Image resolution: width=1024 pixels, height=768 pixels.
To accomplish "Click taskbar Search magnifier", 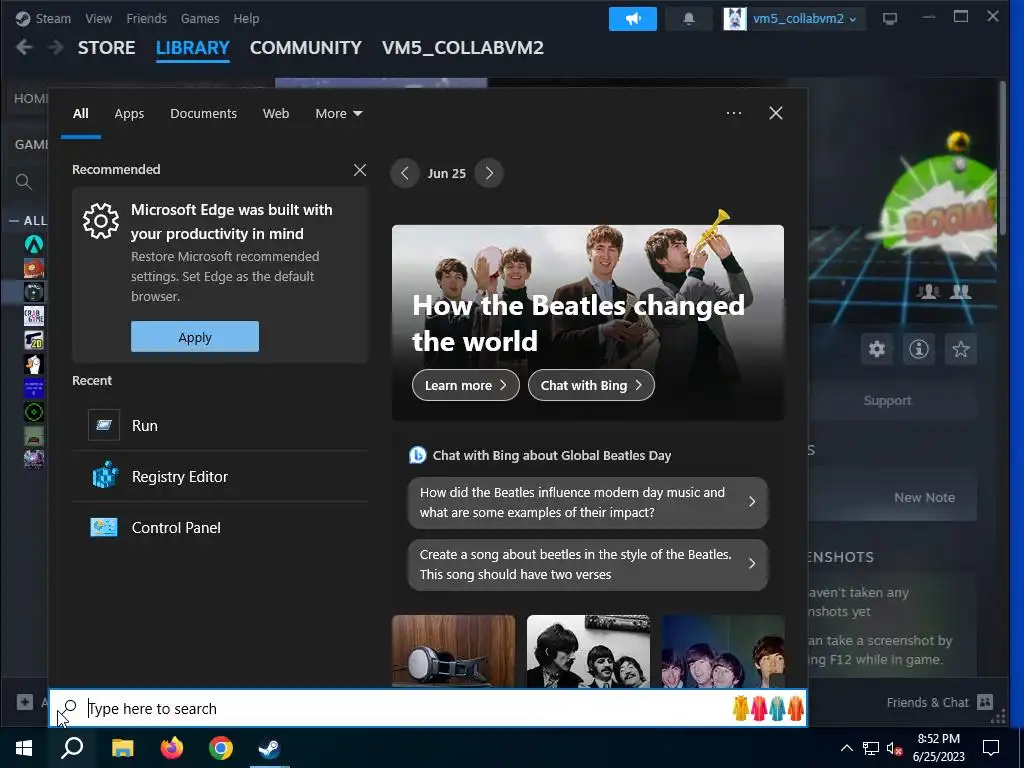I will coord(72,748).
